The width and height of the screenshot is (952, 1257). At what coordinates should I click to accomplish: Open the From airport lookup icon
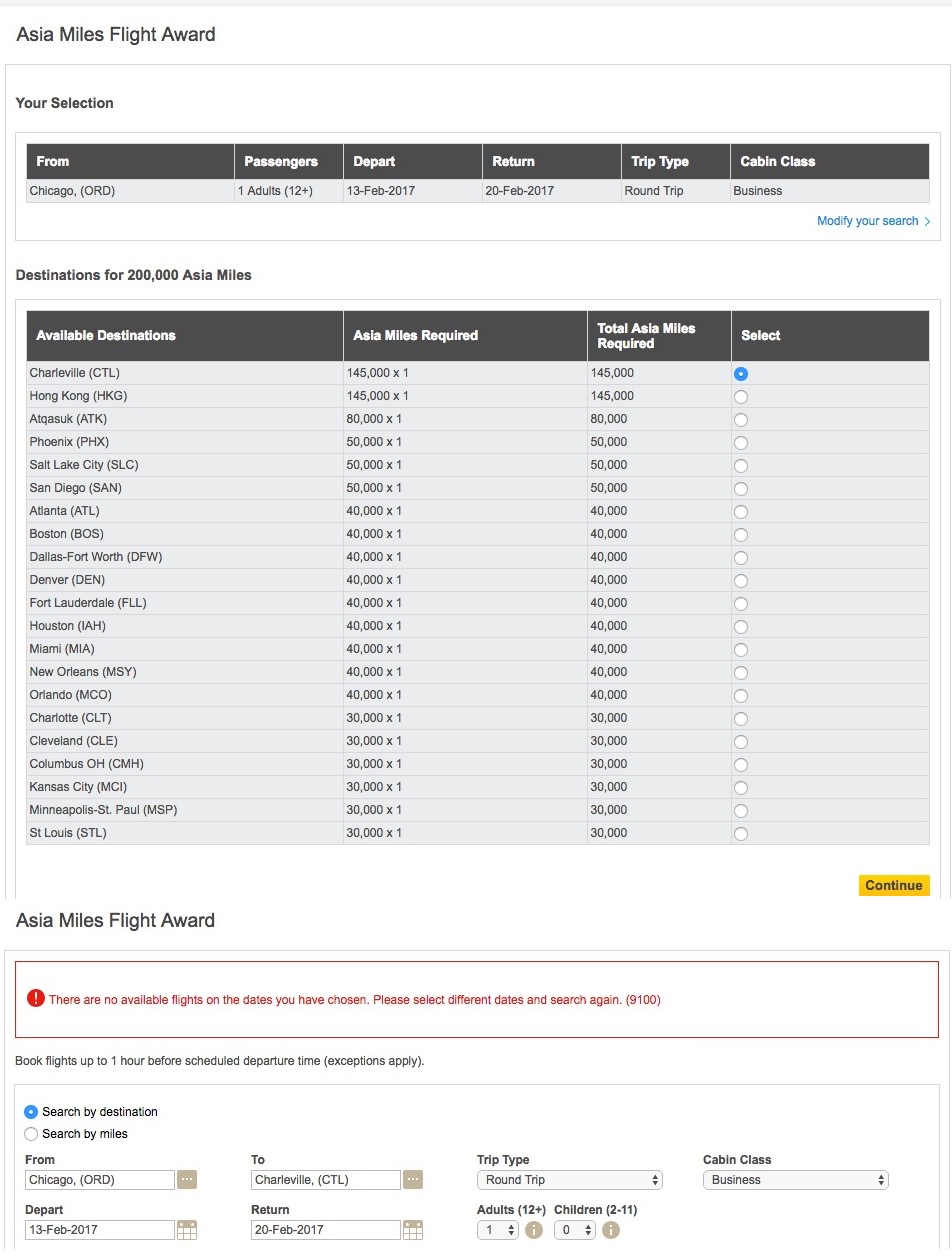(187, 1180)
